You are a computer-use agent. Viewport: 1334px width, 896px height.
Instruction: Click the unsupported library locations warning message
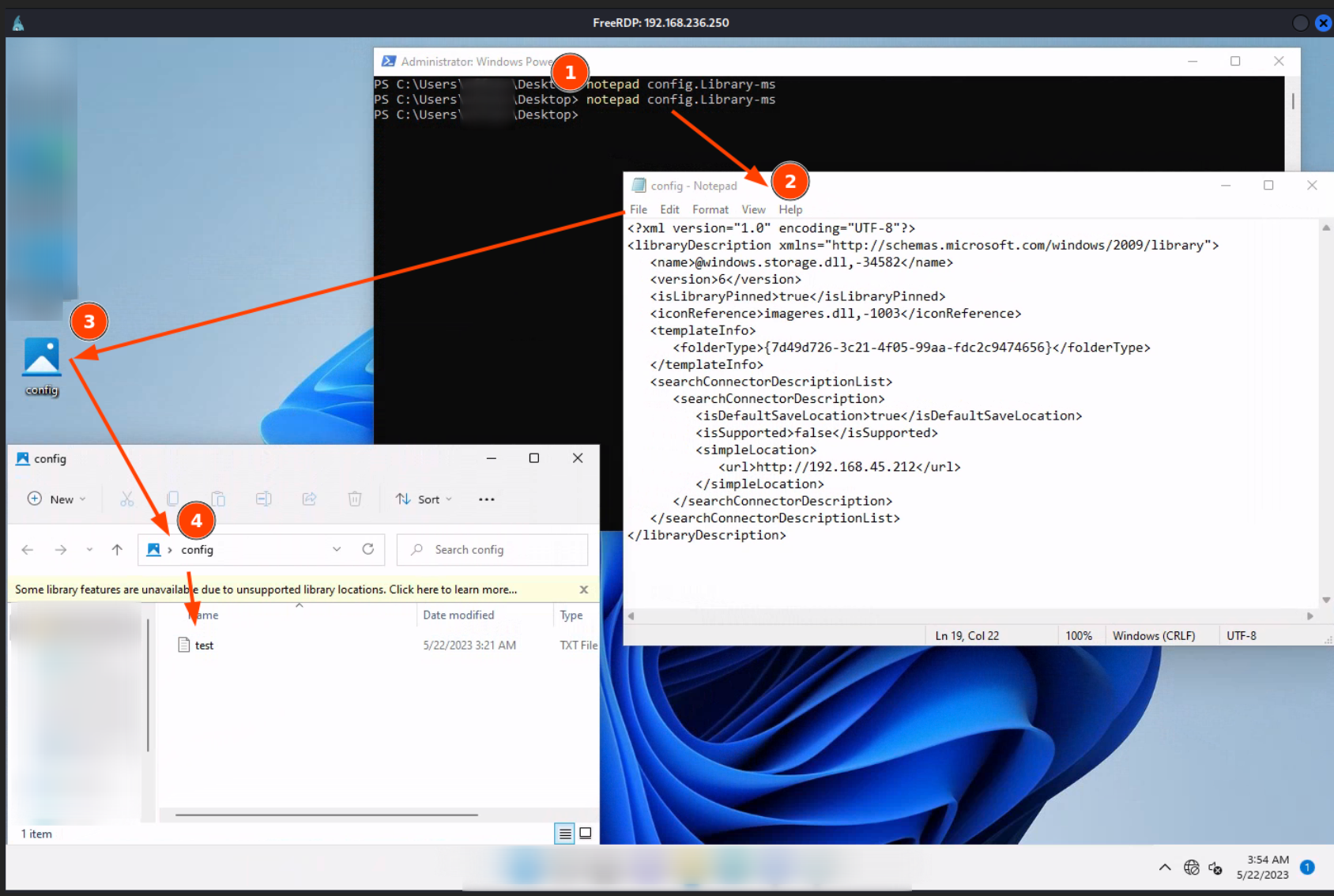pos(266,590)
